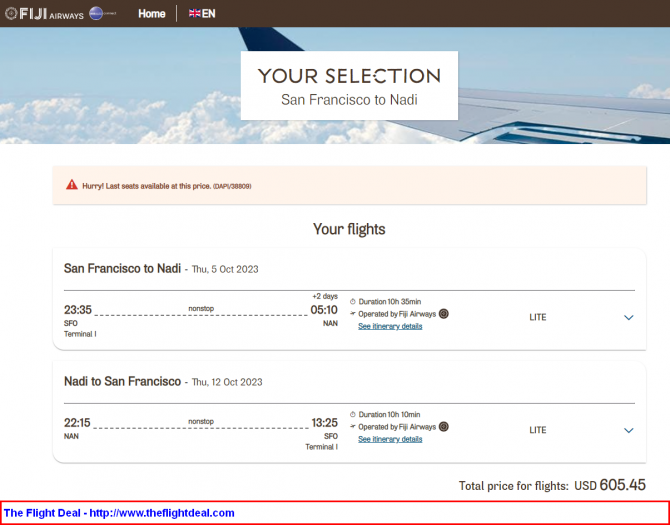Click the departure time 22:15
Image resolution: width=670 pixels, height=525 pixels.
[77, 422]
